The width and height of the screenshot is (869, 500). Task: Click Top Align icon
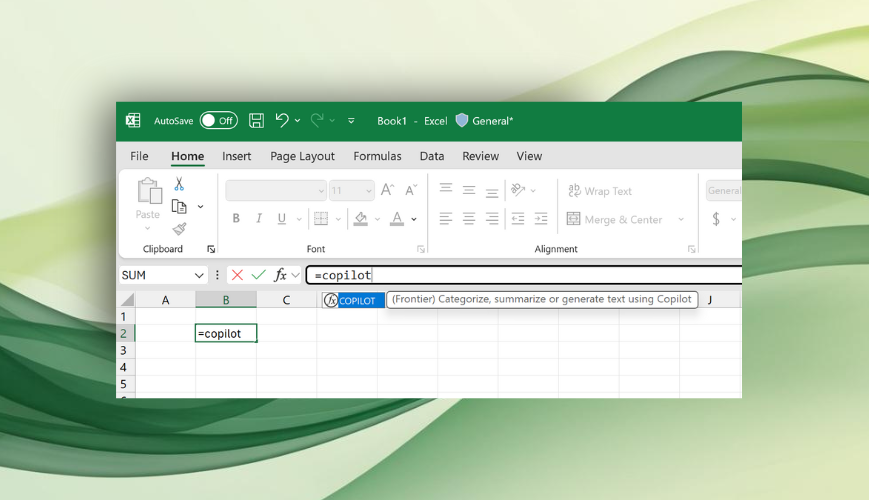coord(446,189)
